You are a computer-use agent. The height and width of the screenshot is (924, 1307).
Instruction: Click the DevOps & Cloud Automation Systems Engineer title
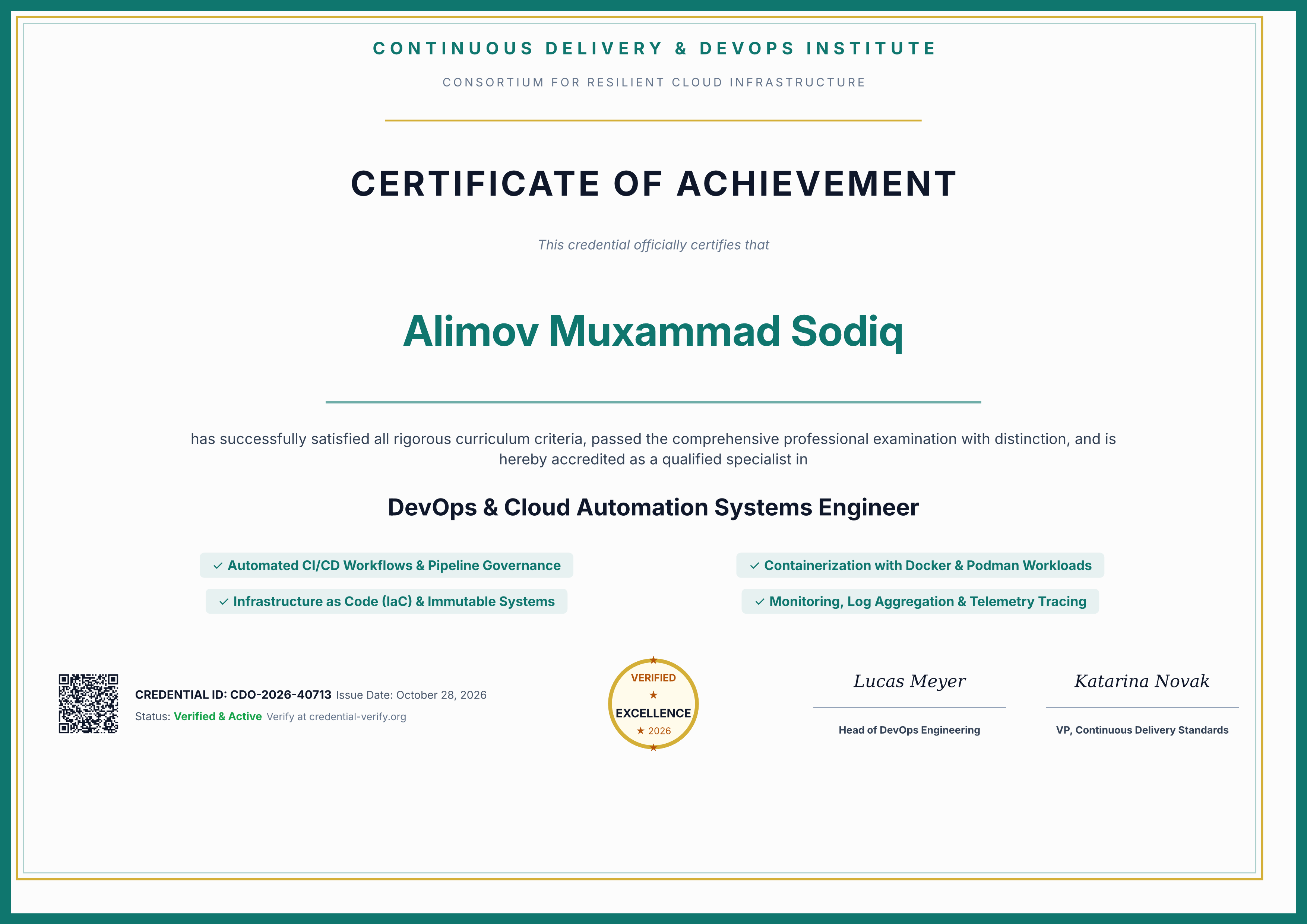pos(653,507)
